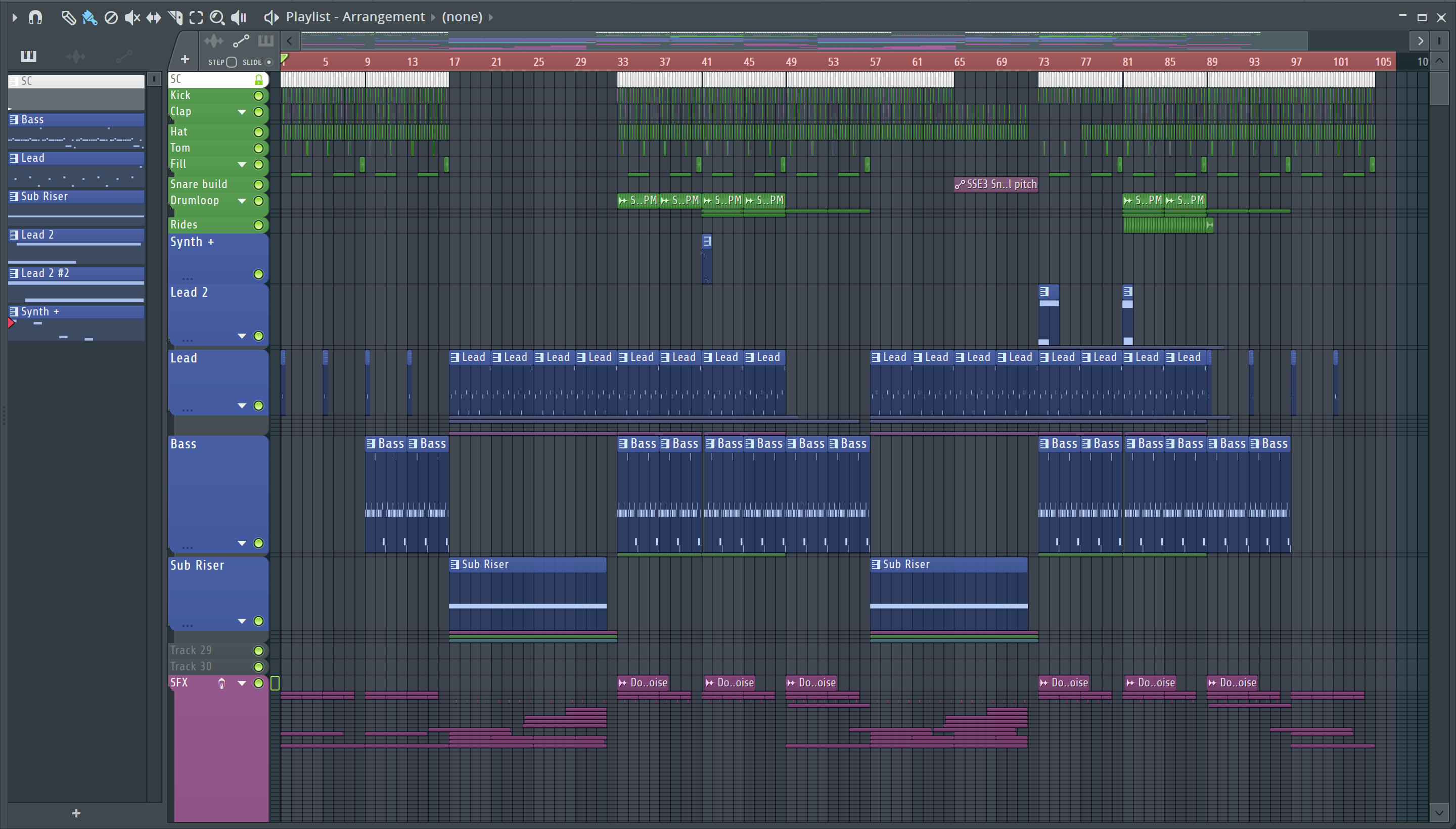This screenshot has height=829, width=1456.
Task: Expand the Clap track group arrow
Action: click(x=242, y=112)
